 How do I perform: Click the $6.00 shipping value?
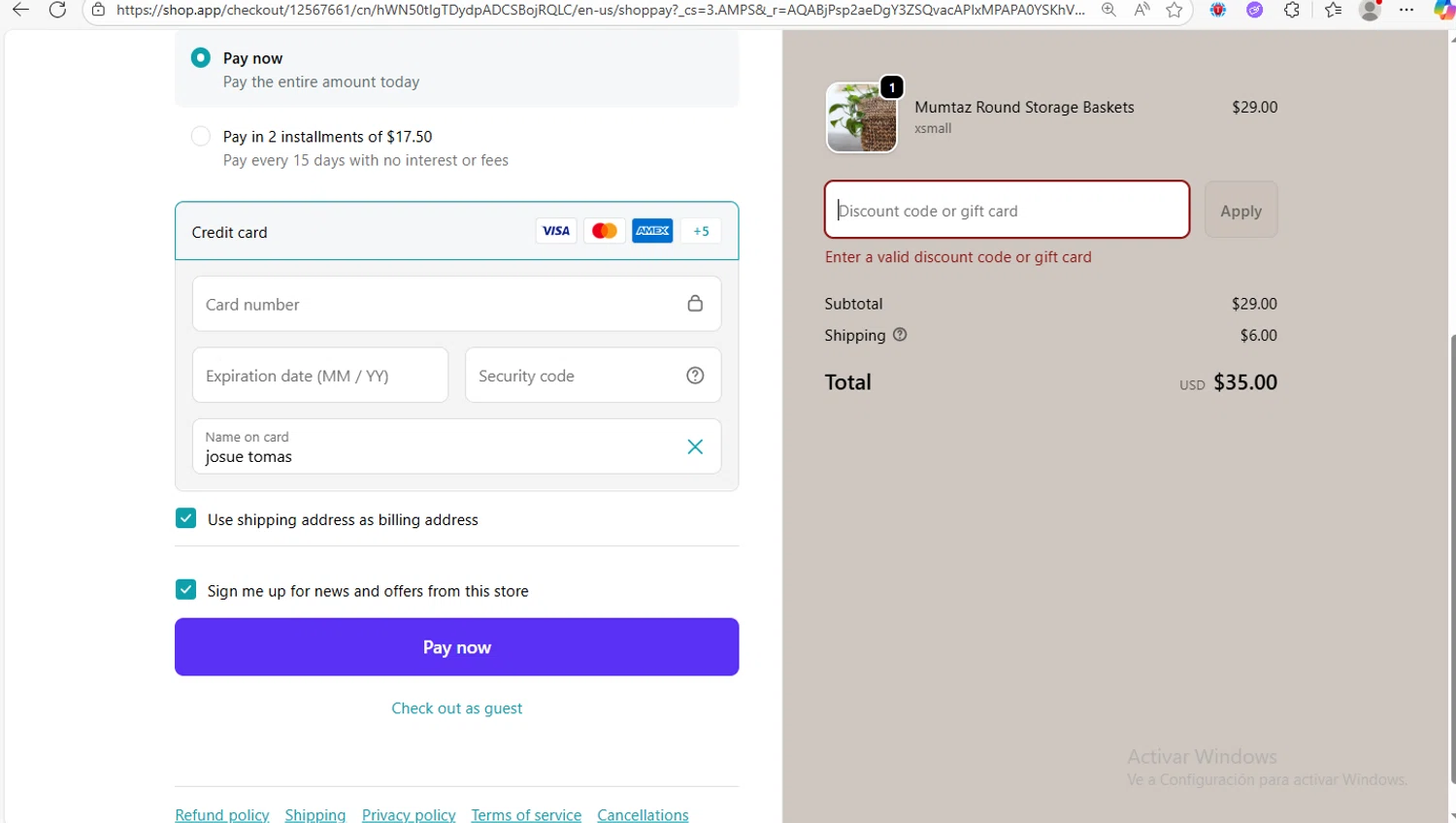pos(1259,336)
